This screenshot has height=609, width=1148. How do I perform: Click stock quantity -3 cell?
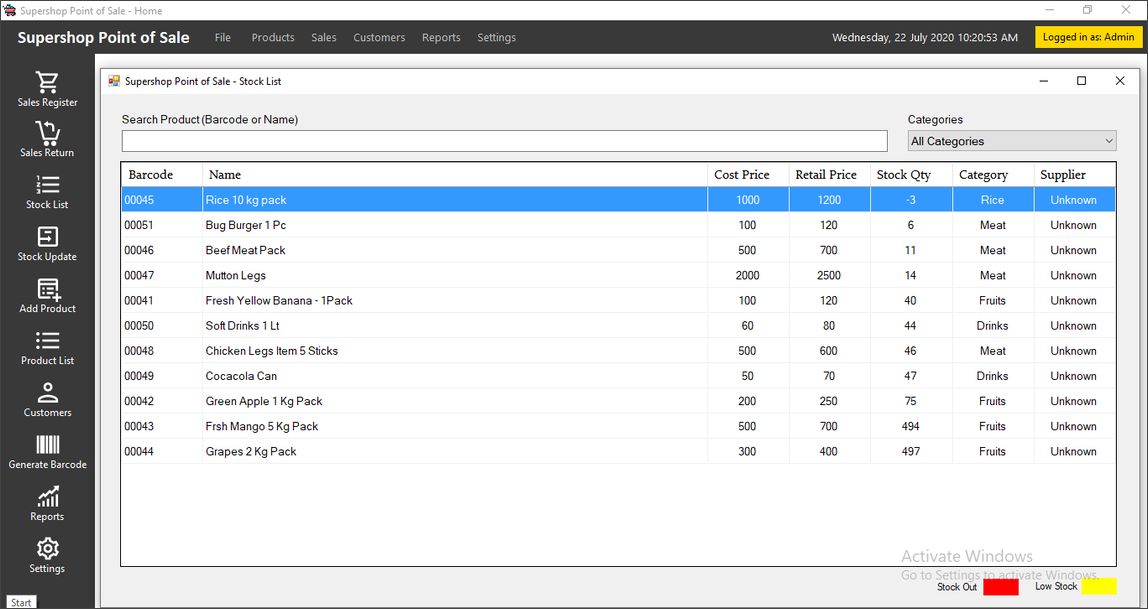[912, 200]
